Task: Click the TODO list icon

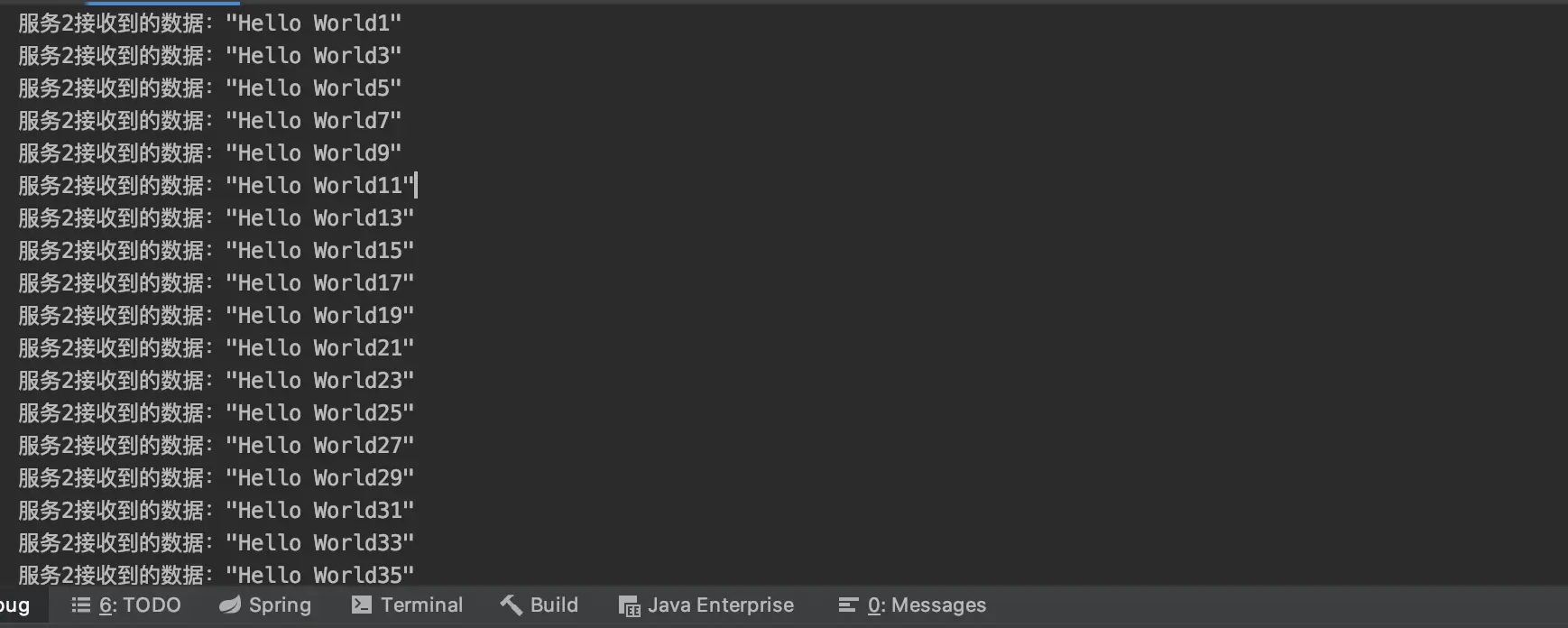Action: (x=81, y=605)
